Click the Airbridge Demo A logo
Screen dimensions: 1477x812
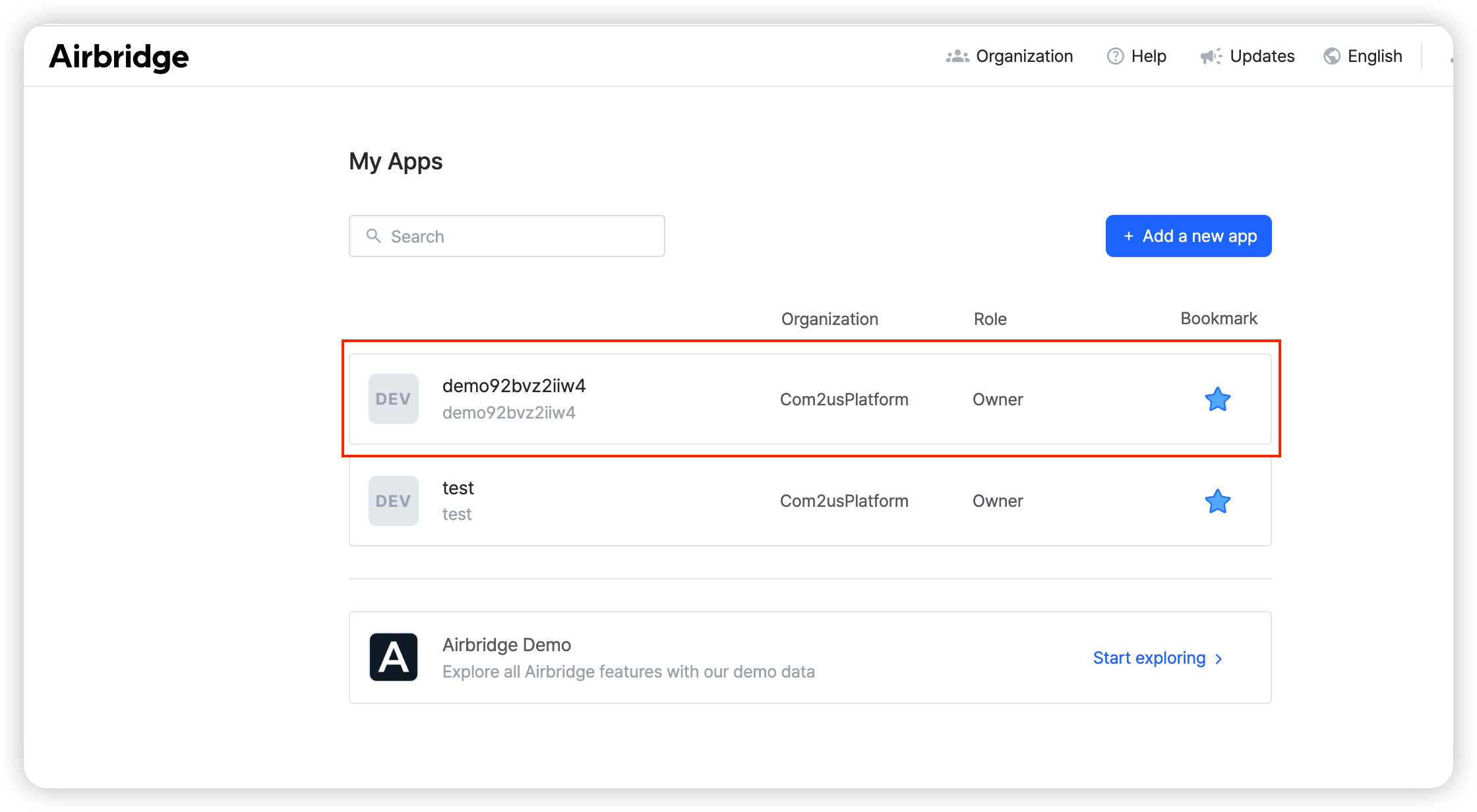[x=394, y=657]
